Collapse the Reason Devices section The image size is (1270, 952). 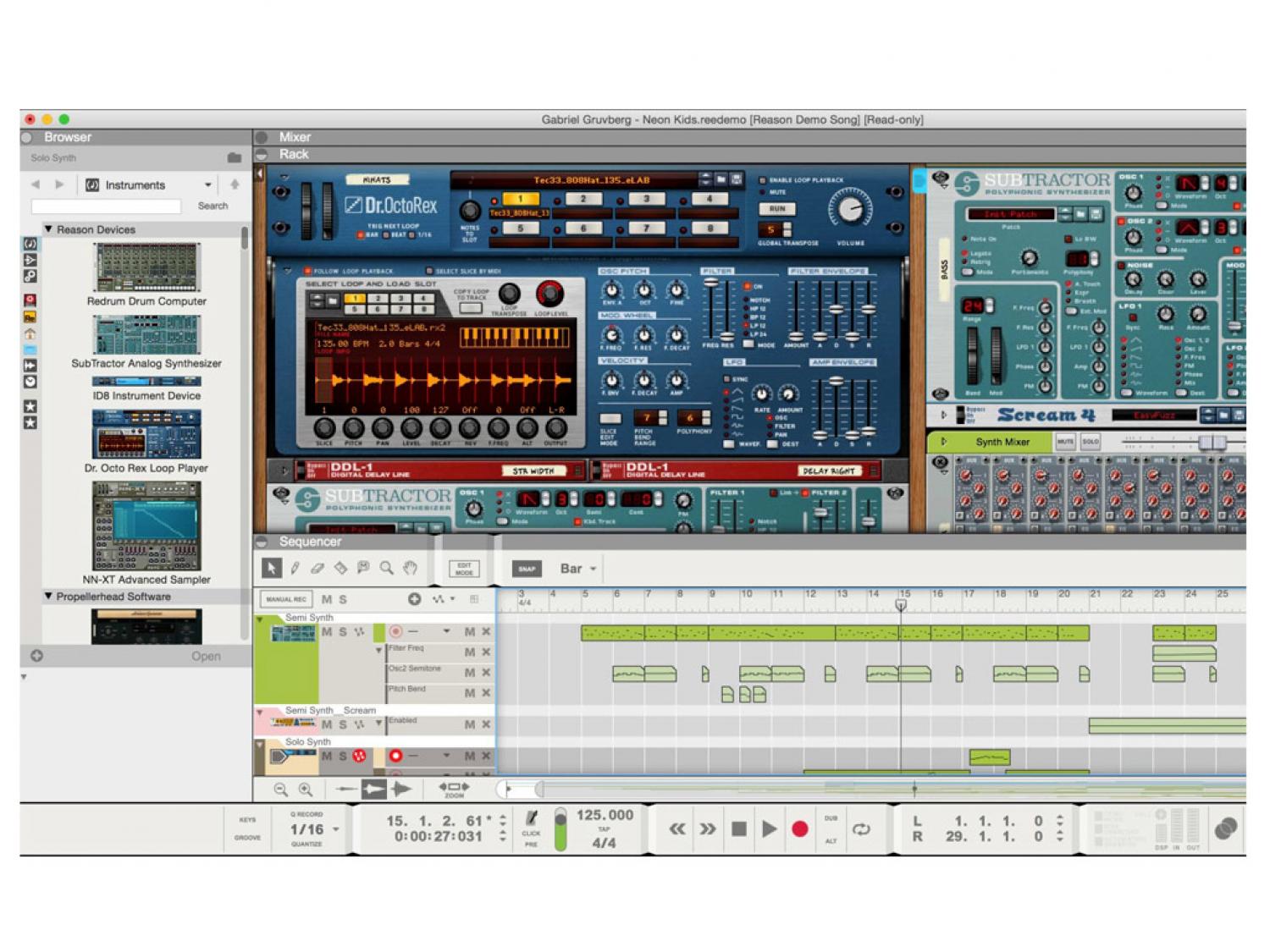(48, 229)
